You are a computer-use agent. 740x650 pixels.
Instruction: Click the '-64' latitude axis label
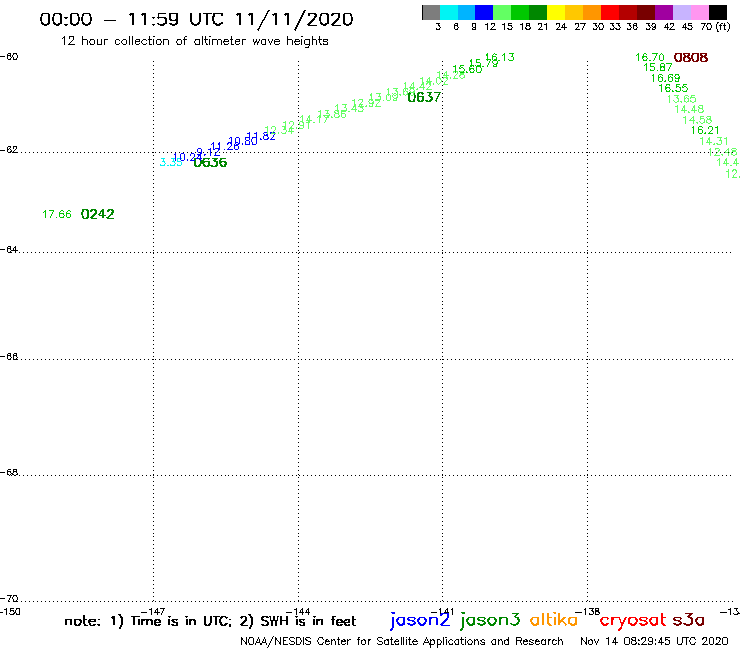9,249
